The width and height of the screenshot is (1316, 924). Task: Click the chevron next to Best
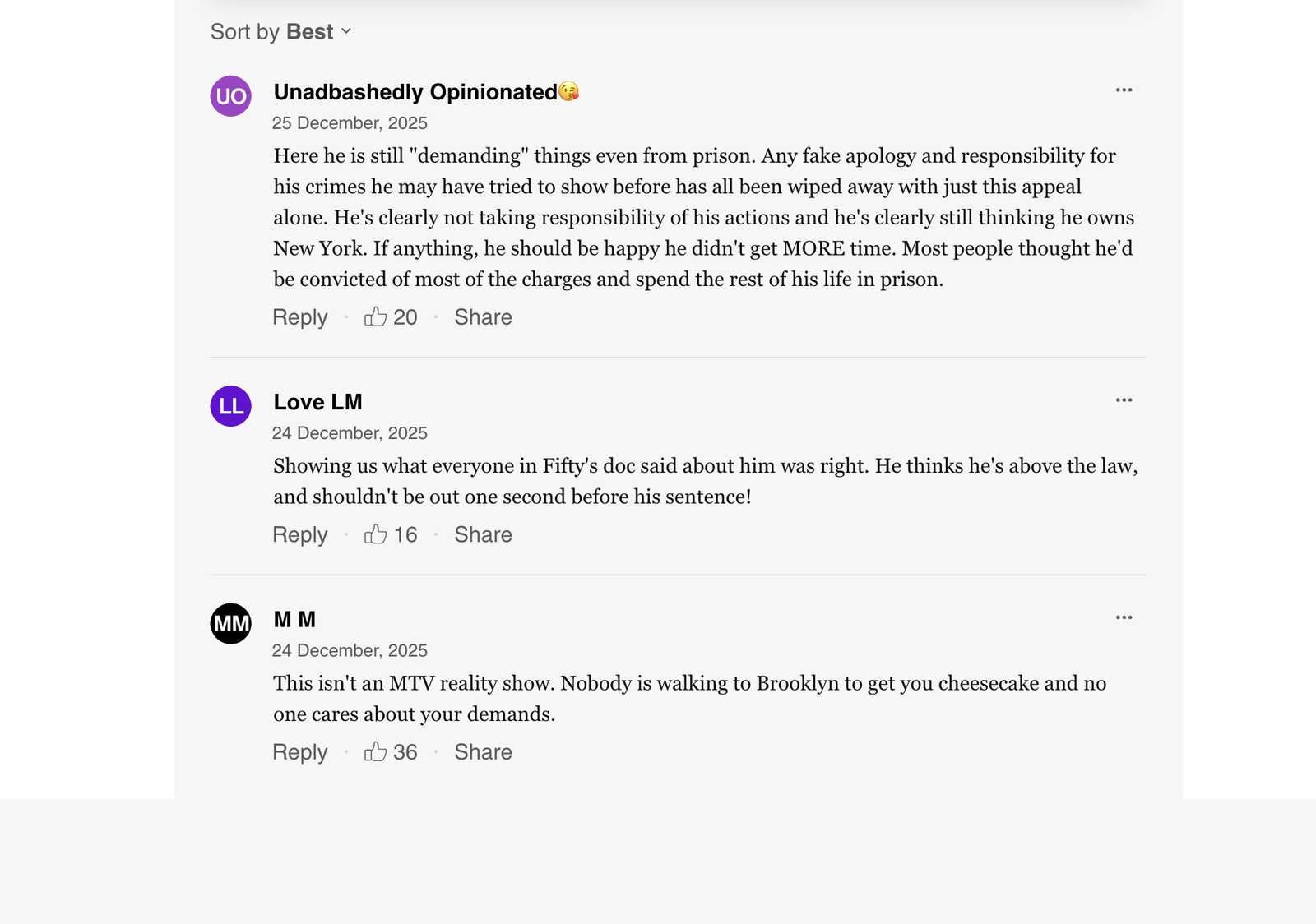tap(347, 33)
